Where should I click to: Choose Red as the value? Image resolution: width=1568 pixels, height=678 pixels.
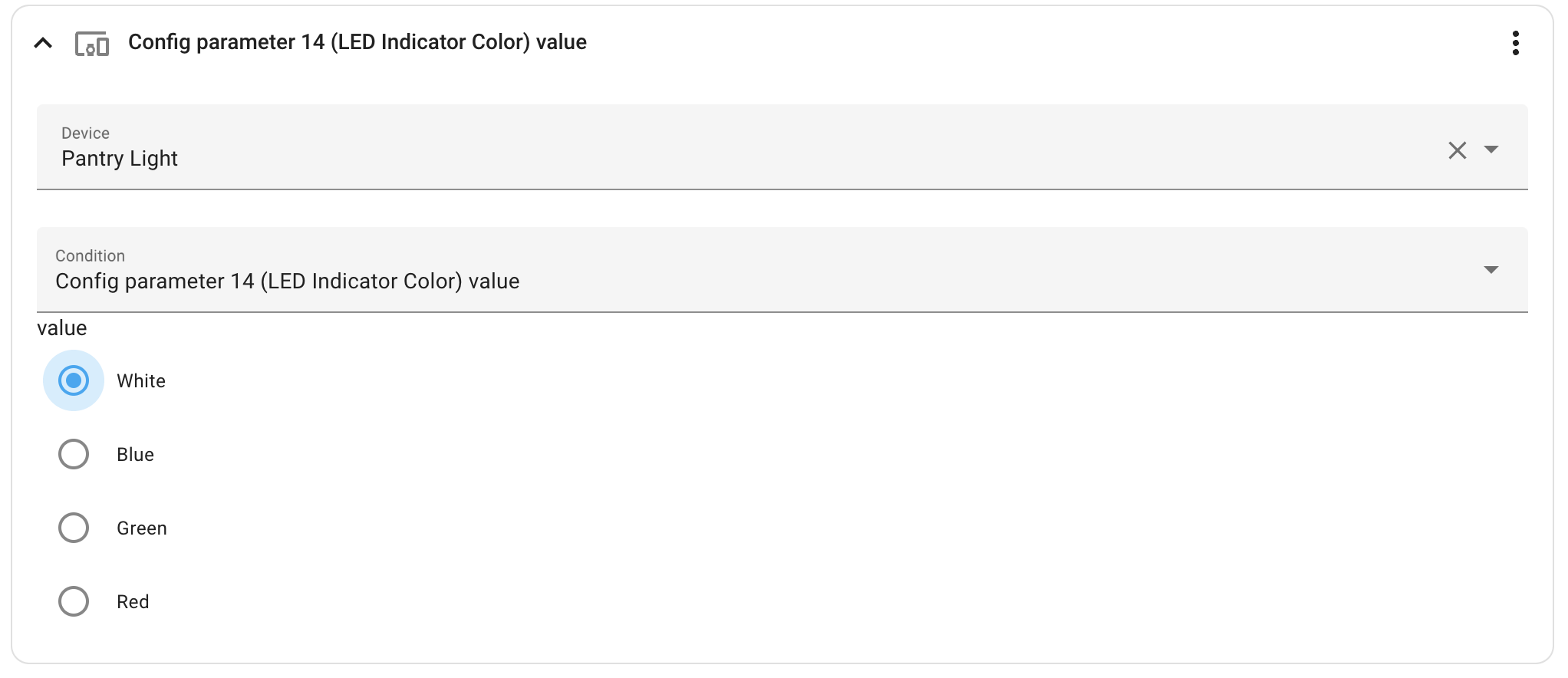(74, 601)
